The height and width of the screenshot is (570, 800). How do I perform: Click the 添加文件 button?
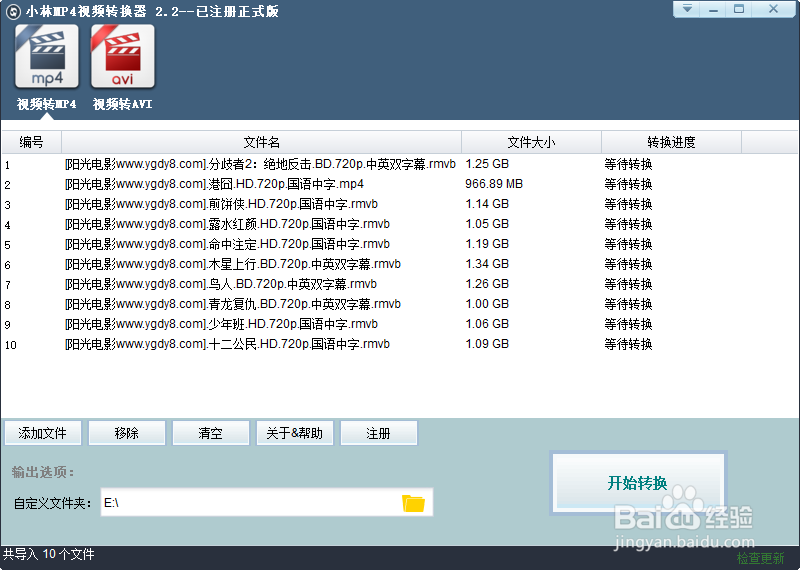tap(43, 433)
